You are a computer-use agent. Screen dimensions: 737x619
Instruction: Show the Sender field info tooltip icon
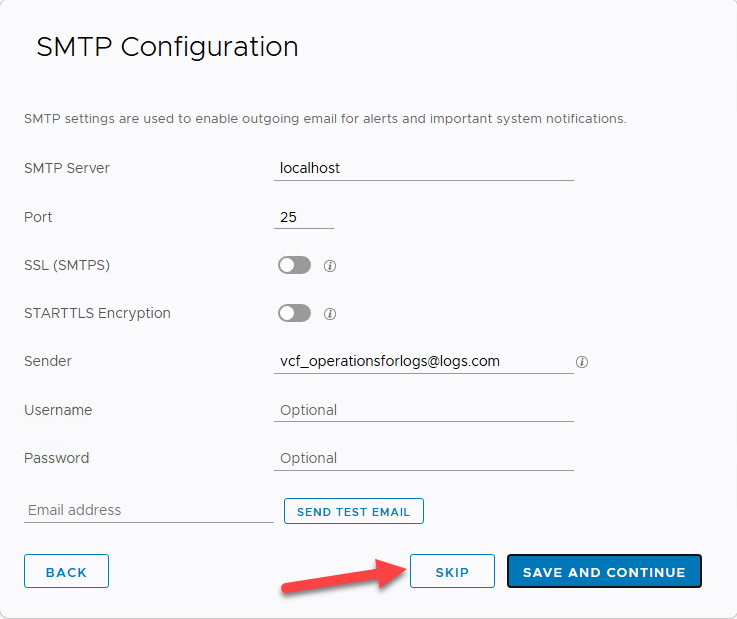[582, 362]
